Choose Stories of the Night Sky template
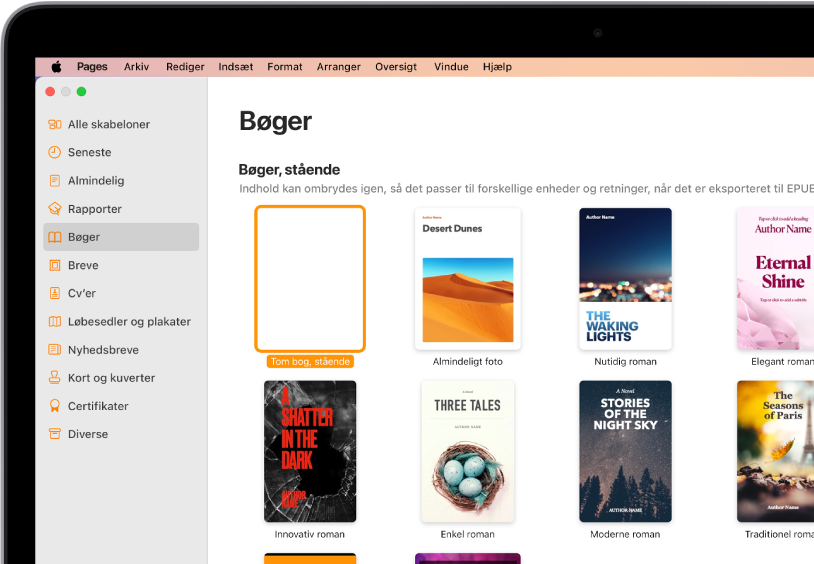The image size is (814, 564). [626, 451]
